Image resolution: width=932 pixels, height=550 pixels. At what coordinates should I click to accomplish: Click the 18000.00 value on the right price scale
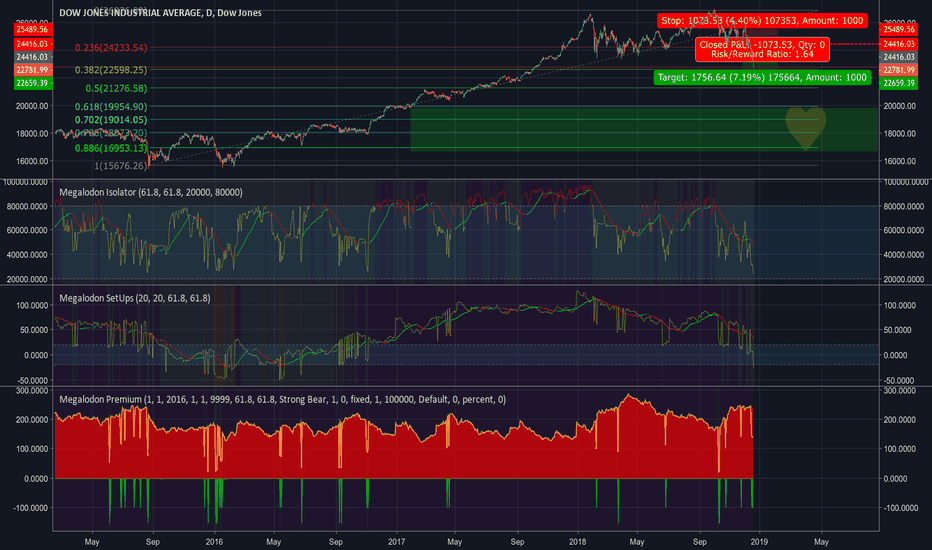pos(899,134)
